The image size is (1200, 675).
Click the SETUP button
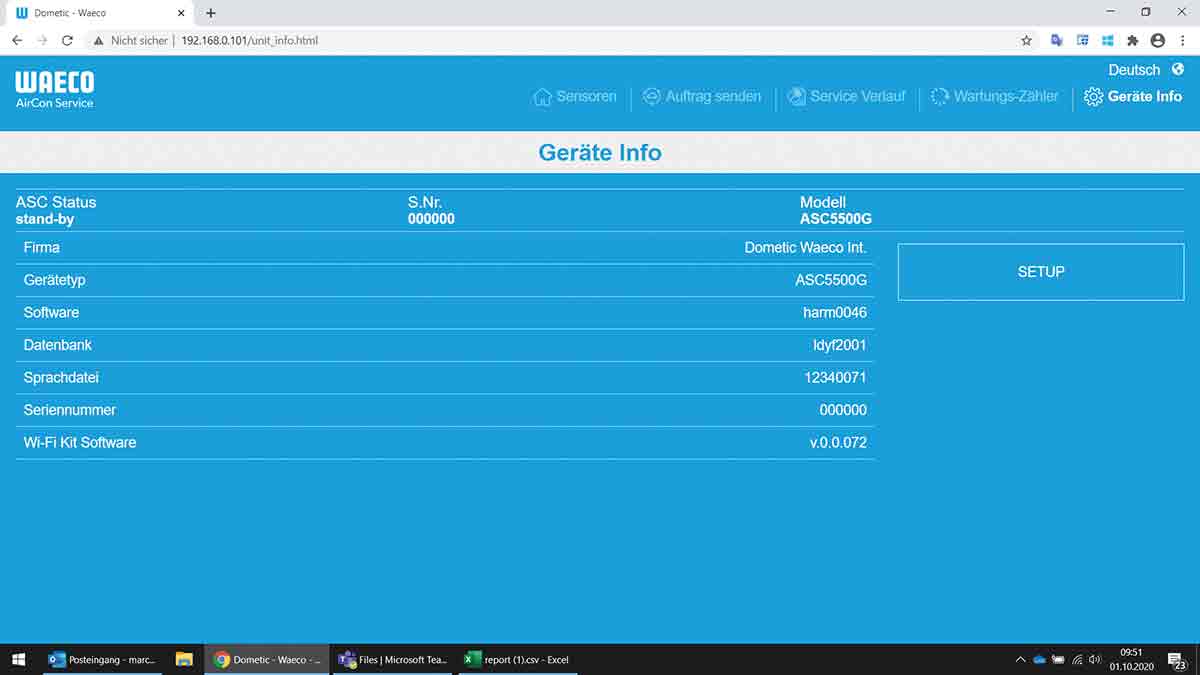click(1041, 272)
